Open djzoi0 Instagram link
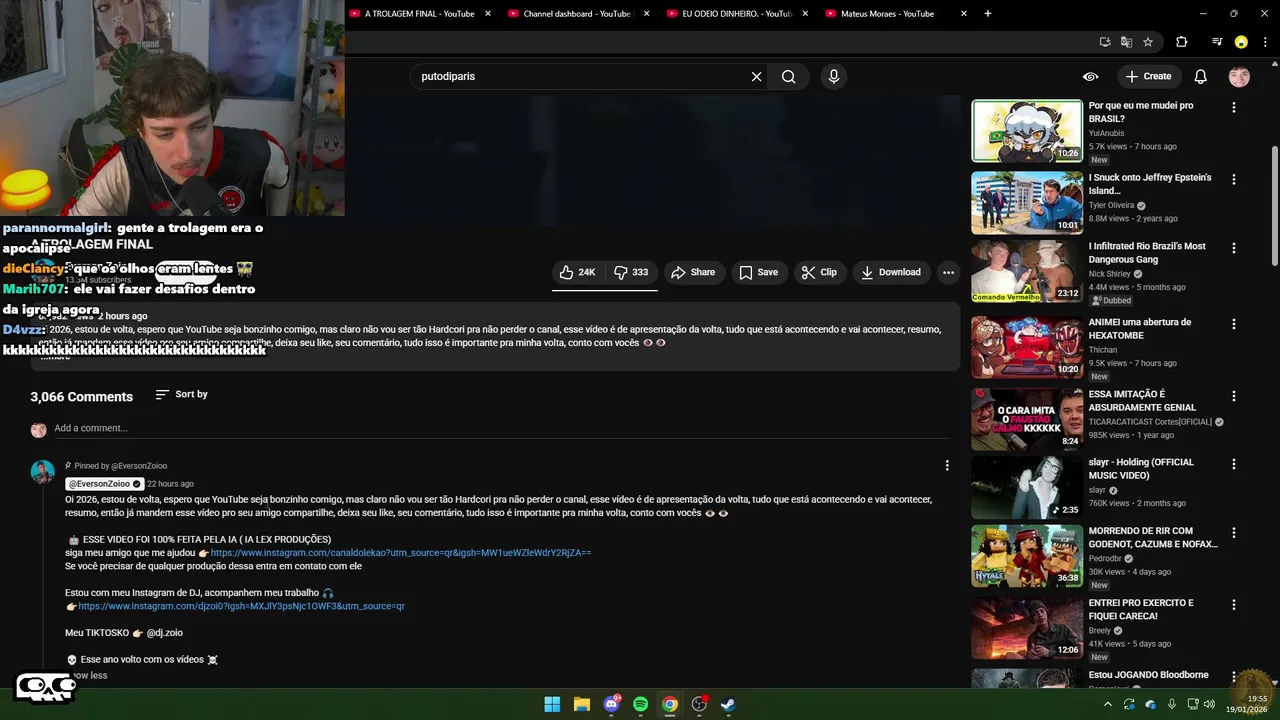 pos(241,606)
